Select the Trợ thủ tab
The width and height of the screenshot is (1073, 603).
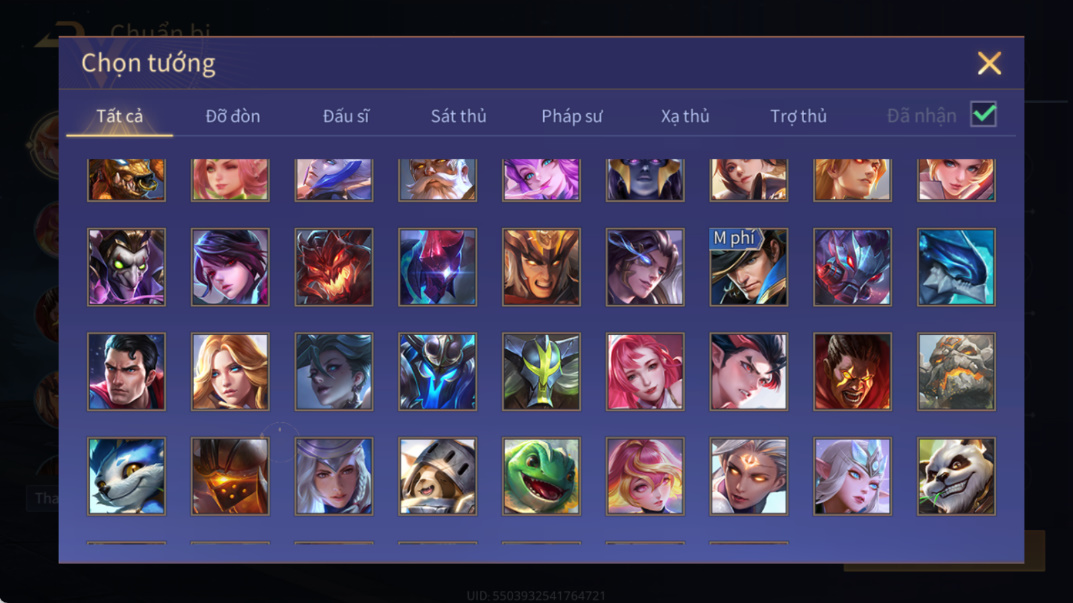point(799,116)
